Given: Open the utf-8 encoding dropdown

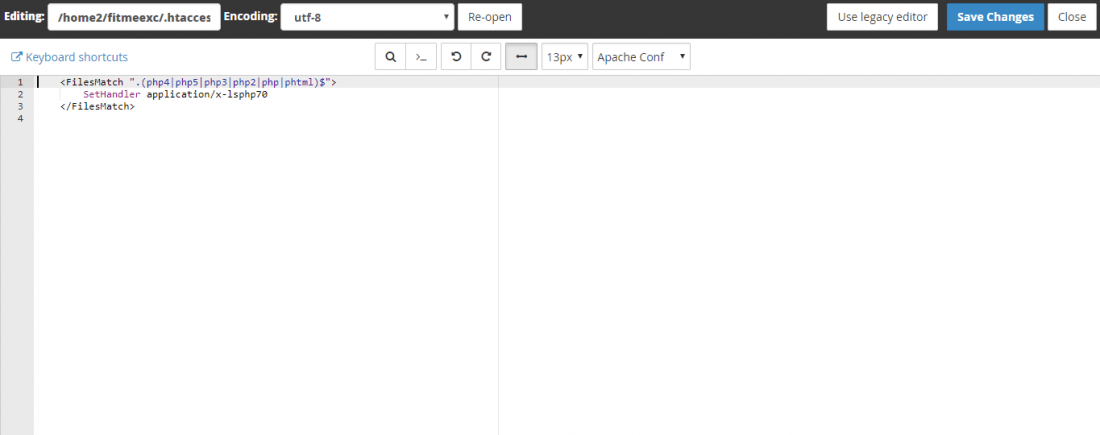Looking at the screenshot, I should pyautogui.click(x=367, y=17).
